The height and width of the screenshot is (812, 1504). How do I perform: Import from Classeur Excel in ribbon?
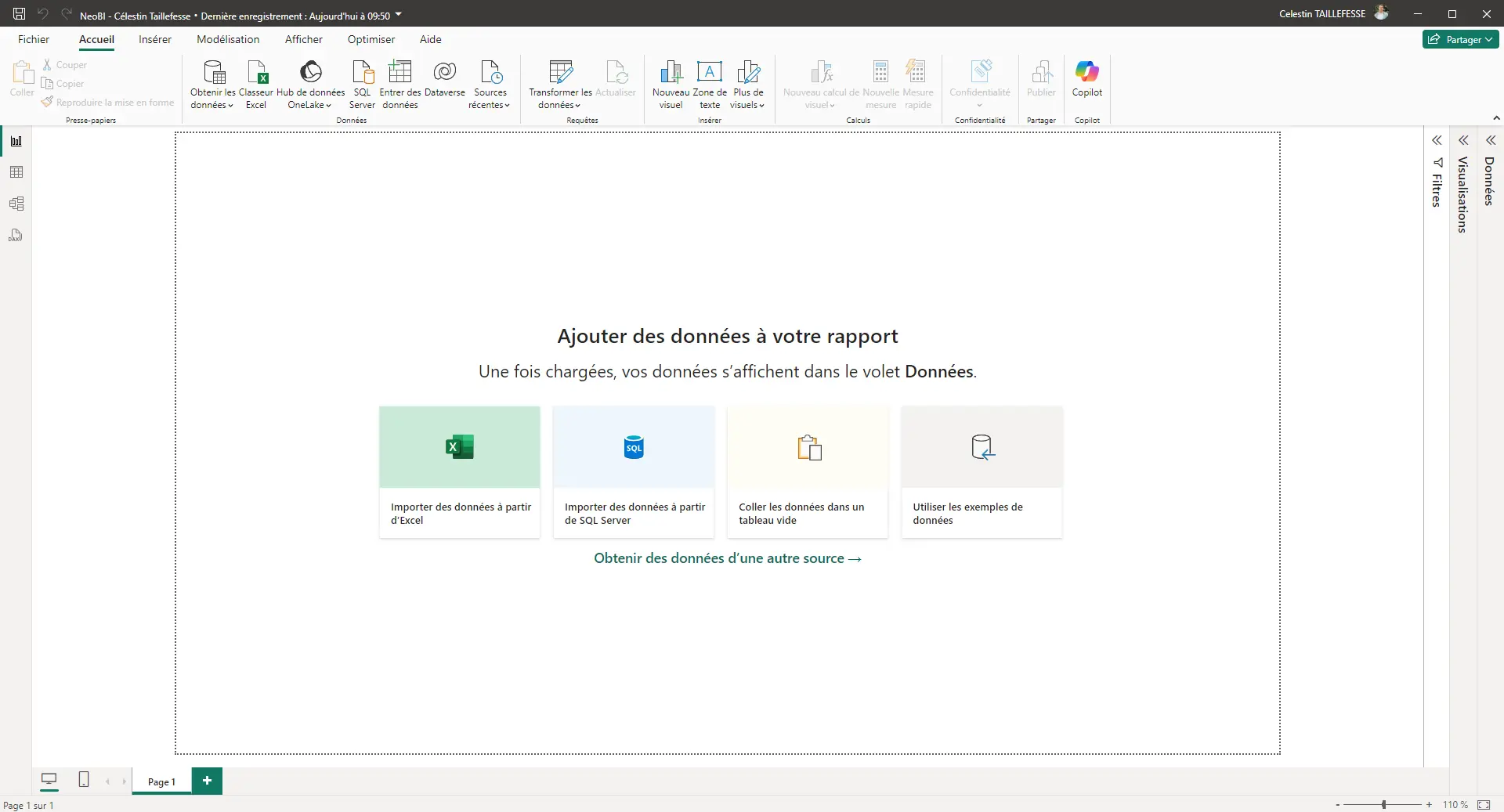(256, 85)
